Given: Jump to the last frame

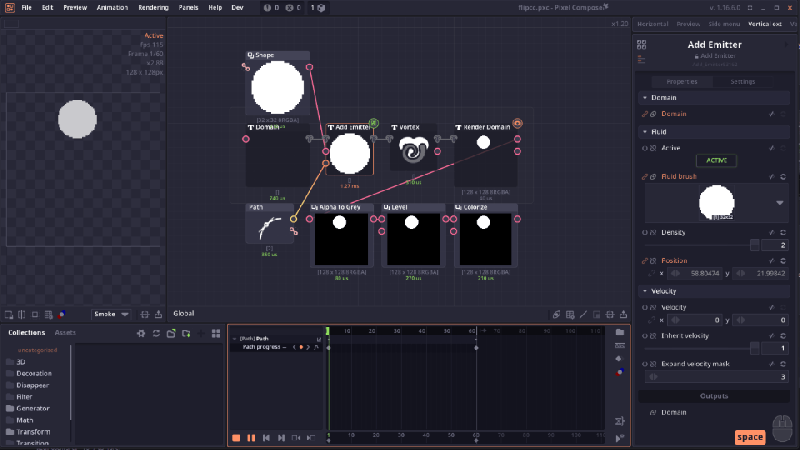Looking at the screenshot, I should point(281,438).
